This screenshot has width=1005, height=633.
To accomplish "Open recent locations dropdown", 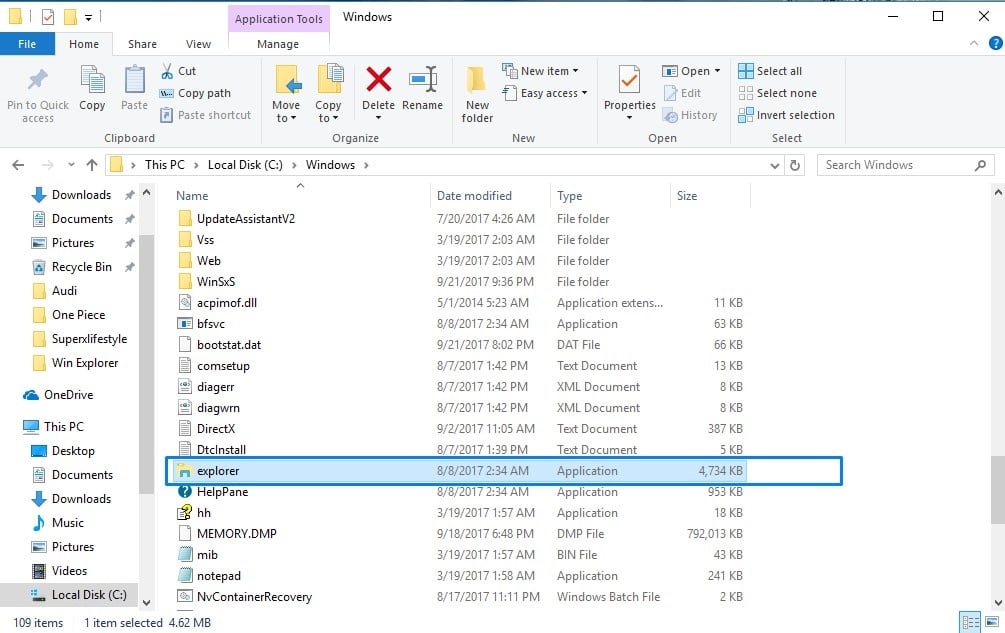I will [x=71, y=165].
